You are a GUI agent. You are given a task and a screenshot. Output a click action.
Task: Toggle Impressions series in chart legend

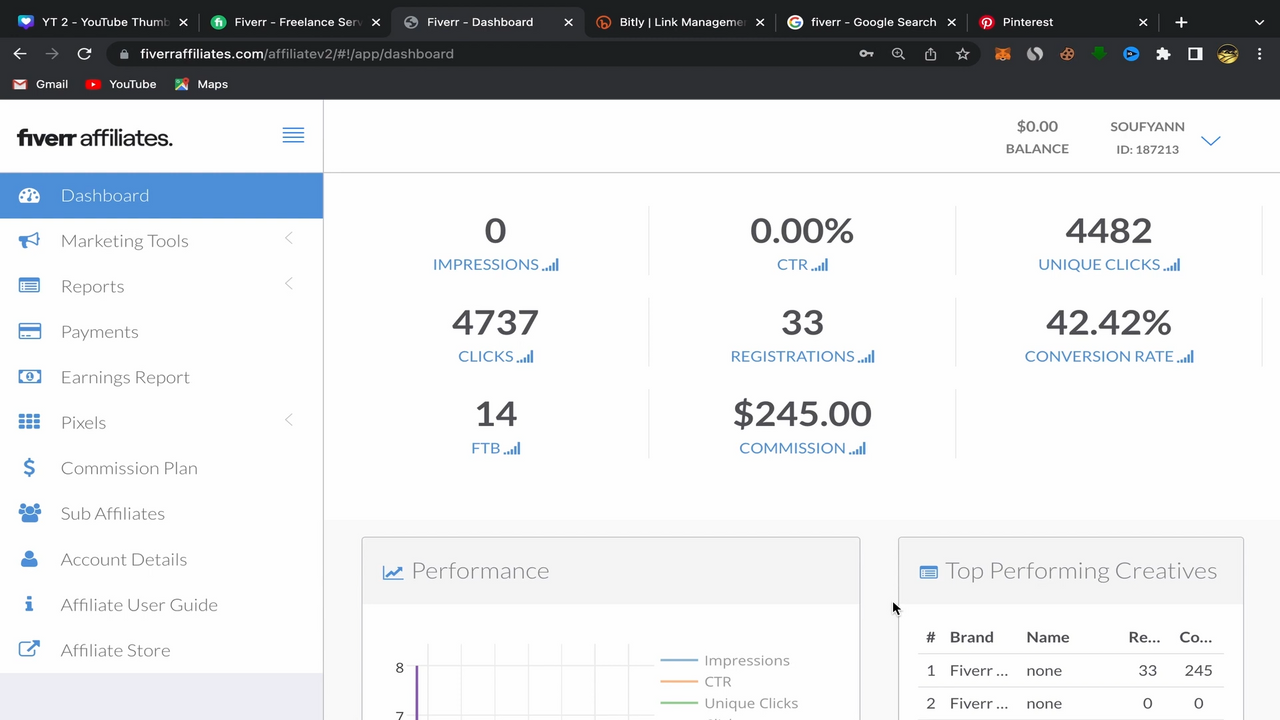click(x=725, y=660)
